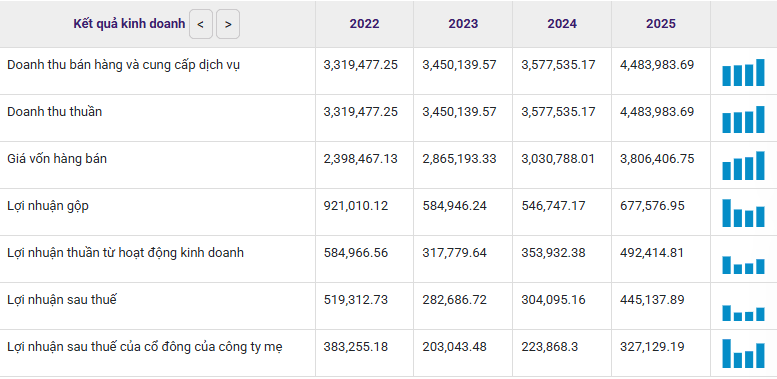
Task: Click the after-tax profit value 304,095.16
Action: 554,300
